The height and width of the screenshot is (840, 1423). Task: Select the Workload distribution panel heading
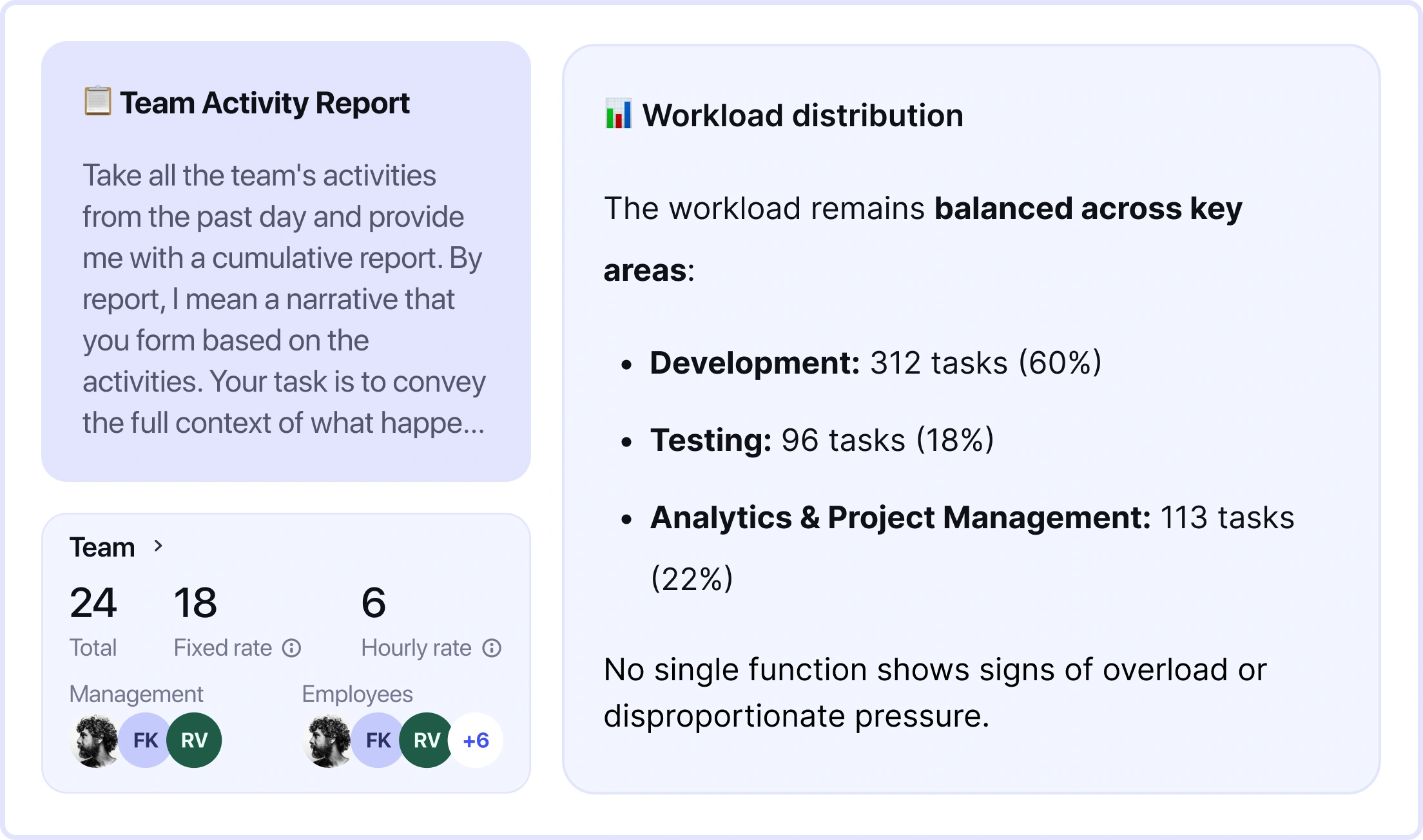pyautogui.click(x=803, y=115)
